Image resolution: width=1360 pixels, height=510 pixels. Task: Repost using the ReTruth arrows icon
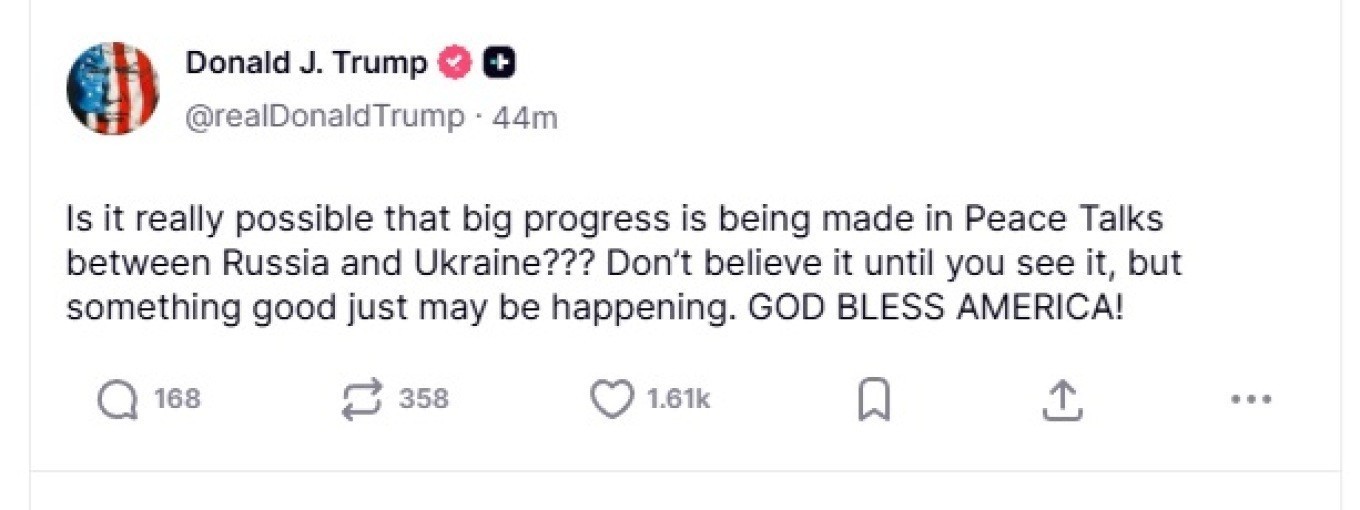coord(361,400)
